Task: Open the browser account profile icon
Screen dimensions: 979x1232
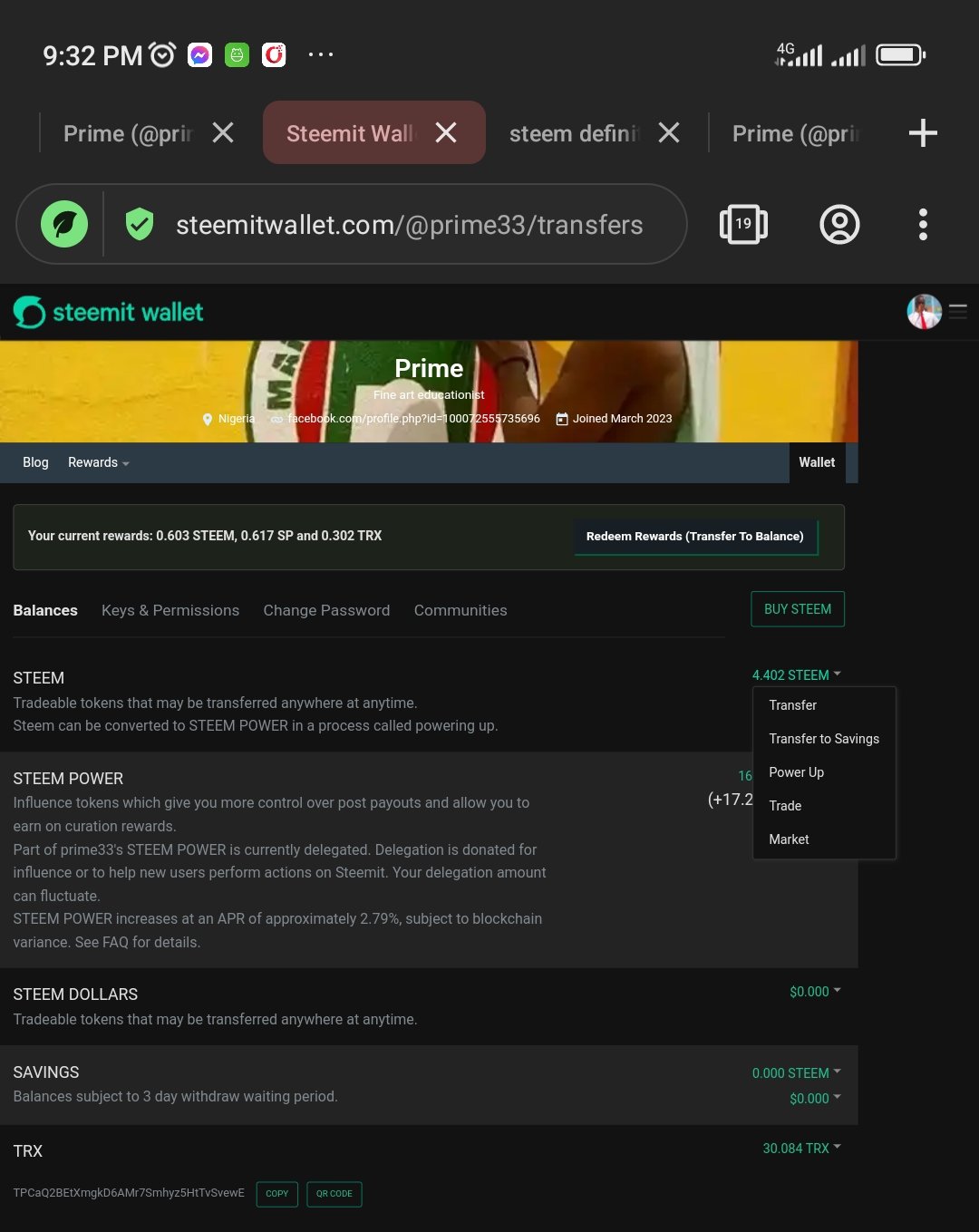Action: tap(839, 224)
